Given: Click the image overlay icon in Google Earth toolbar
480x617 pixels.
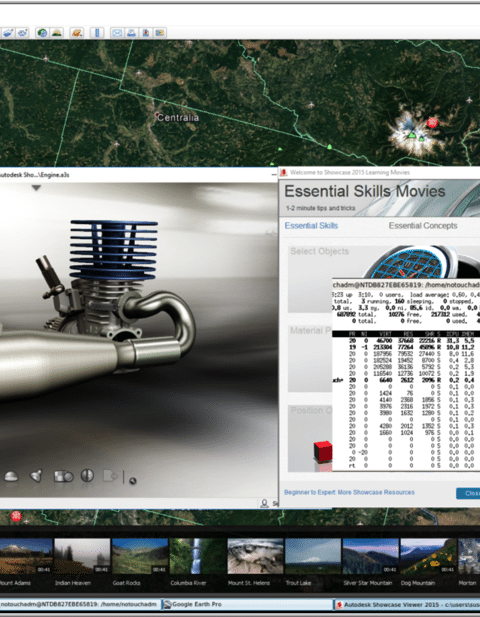Looking at the screenshot, I should (x=8, y=33).
